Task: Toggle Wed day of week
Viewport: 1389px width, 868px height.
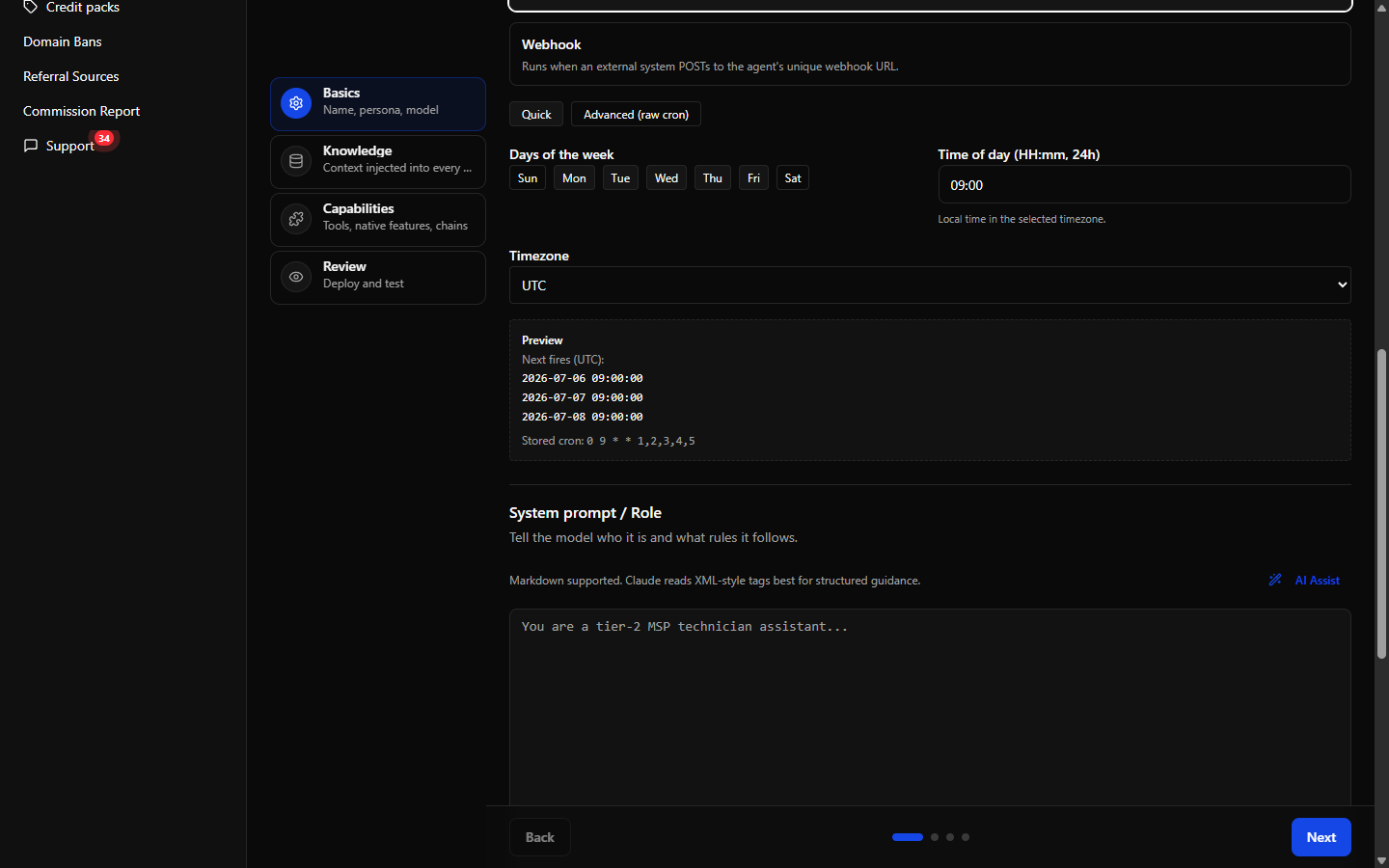Action: (667, 177)
